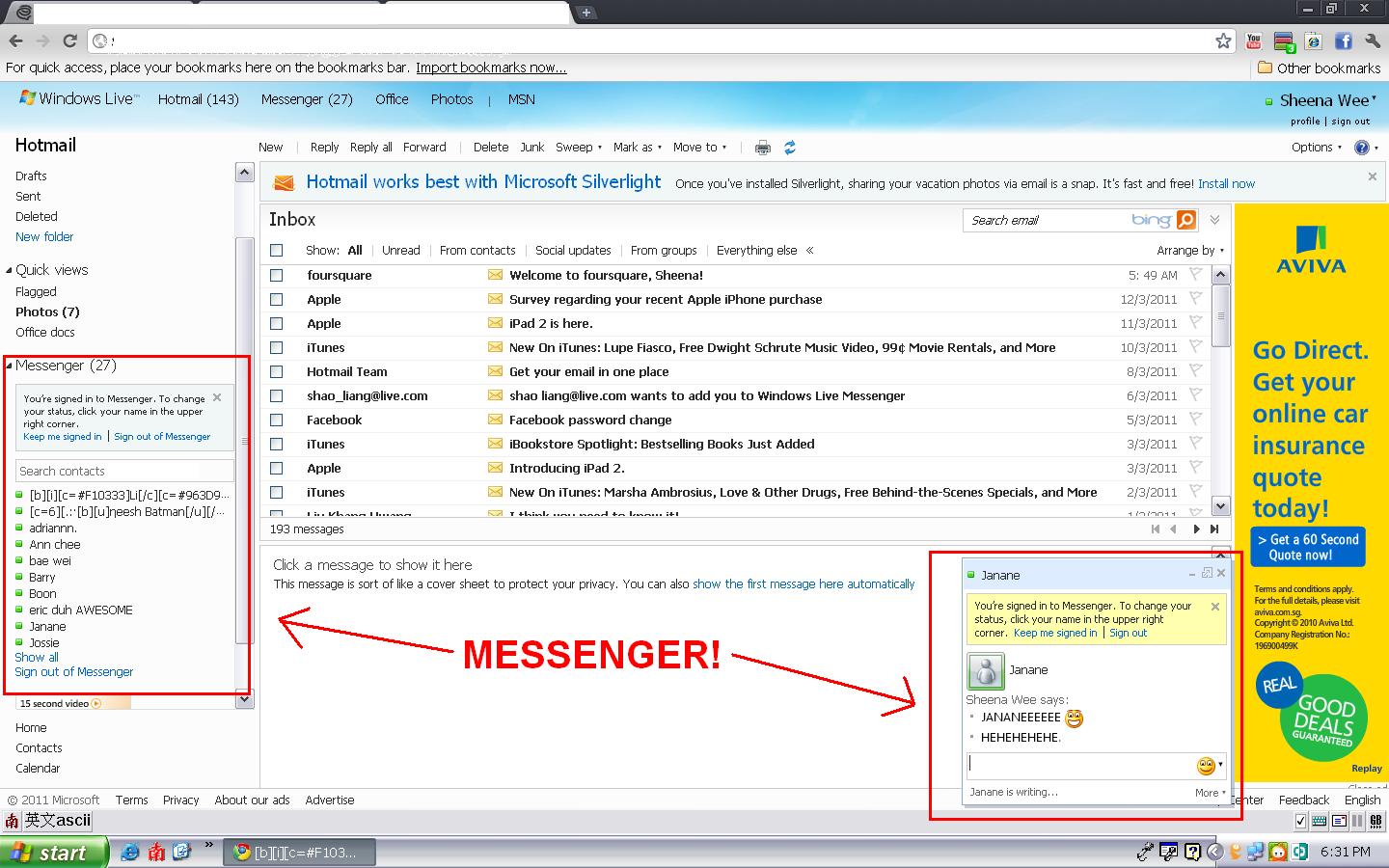1389x868 pixels.
Task: Click the Aviva '60 Second Quote' button
Action: 1308,547
